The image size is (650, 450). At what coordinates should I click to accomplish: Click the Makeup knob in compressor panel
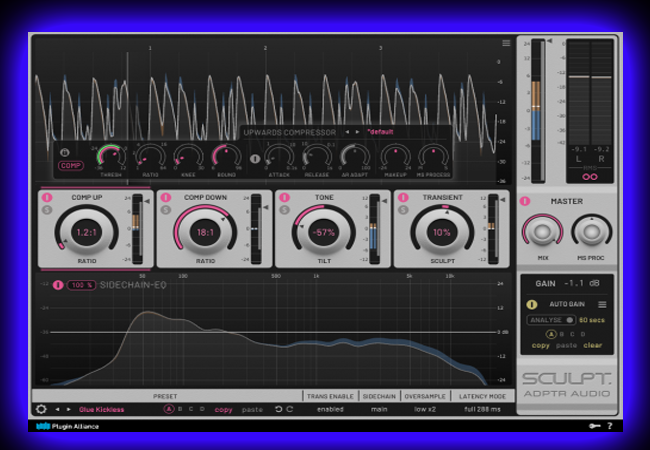(395, 157)
